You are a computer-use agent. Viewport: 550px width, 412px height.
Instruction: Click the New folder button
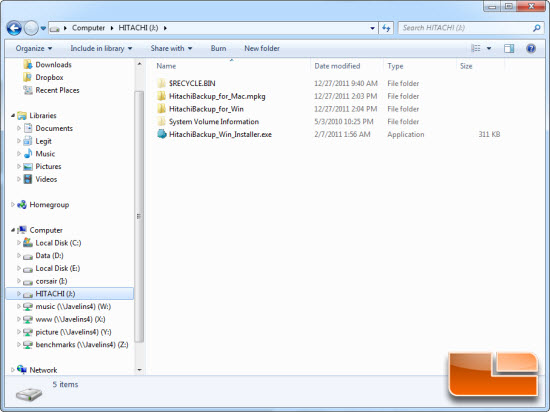[262, 48]
